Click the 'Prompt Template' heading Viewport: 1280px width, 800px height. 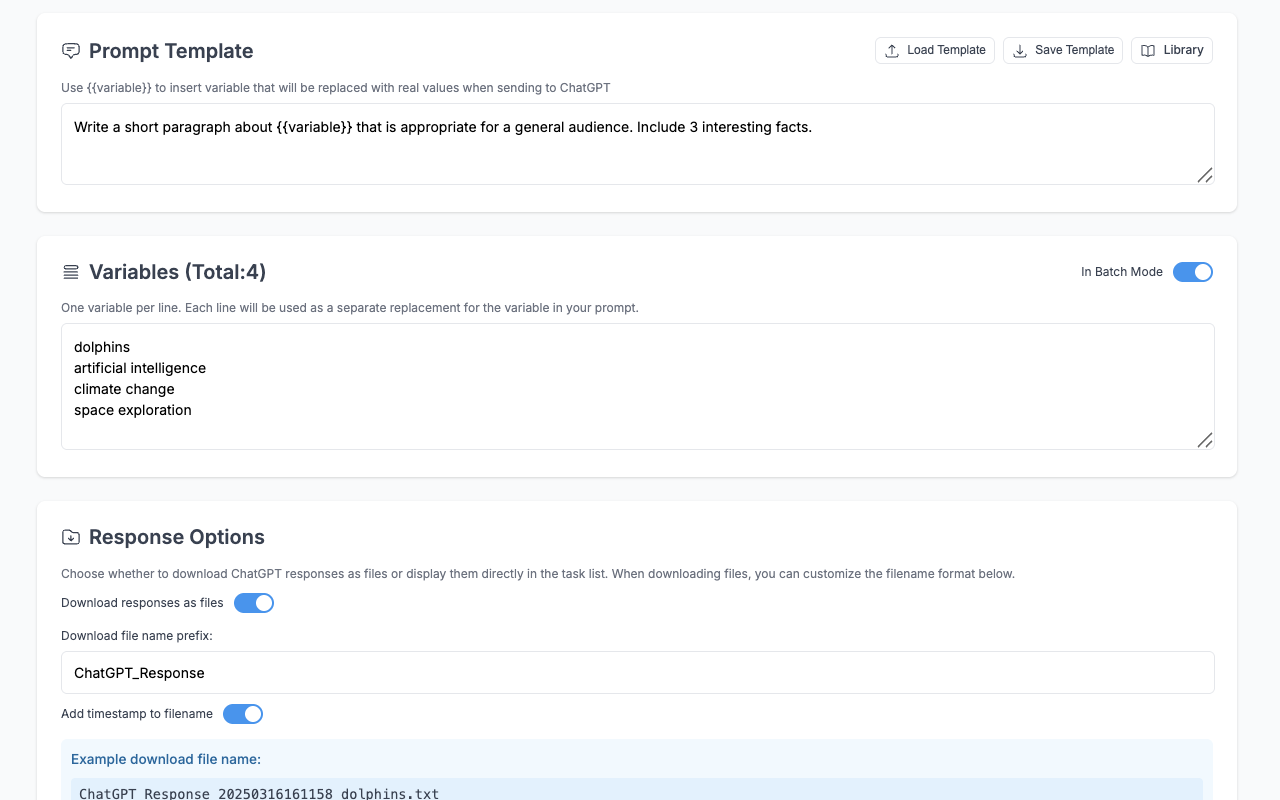(171, 51)
